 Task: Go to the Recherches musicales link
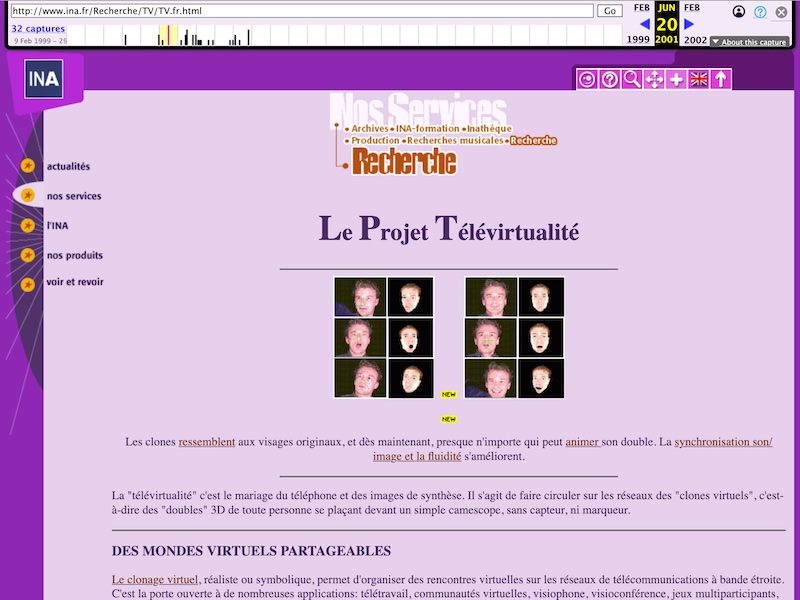click(x=455, y=140)
